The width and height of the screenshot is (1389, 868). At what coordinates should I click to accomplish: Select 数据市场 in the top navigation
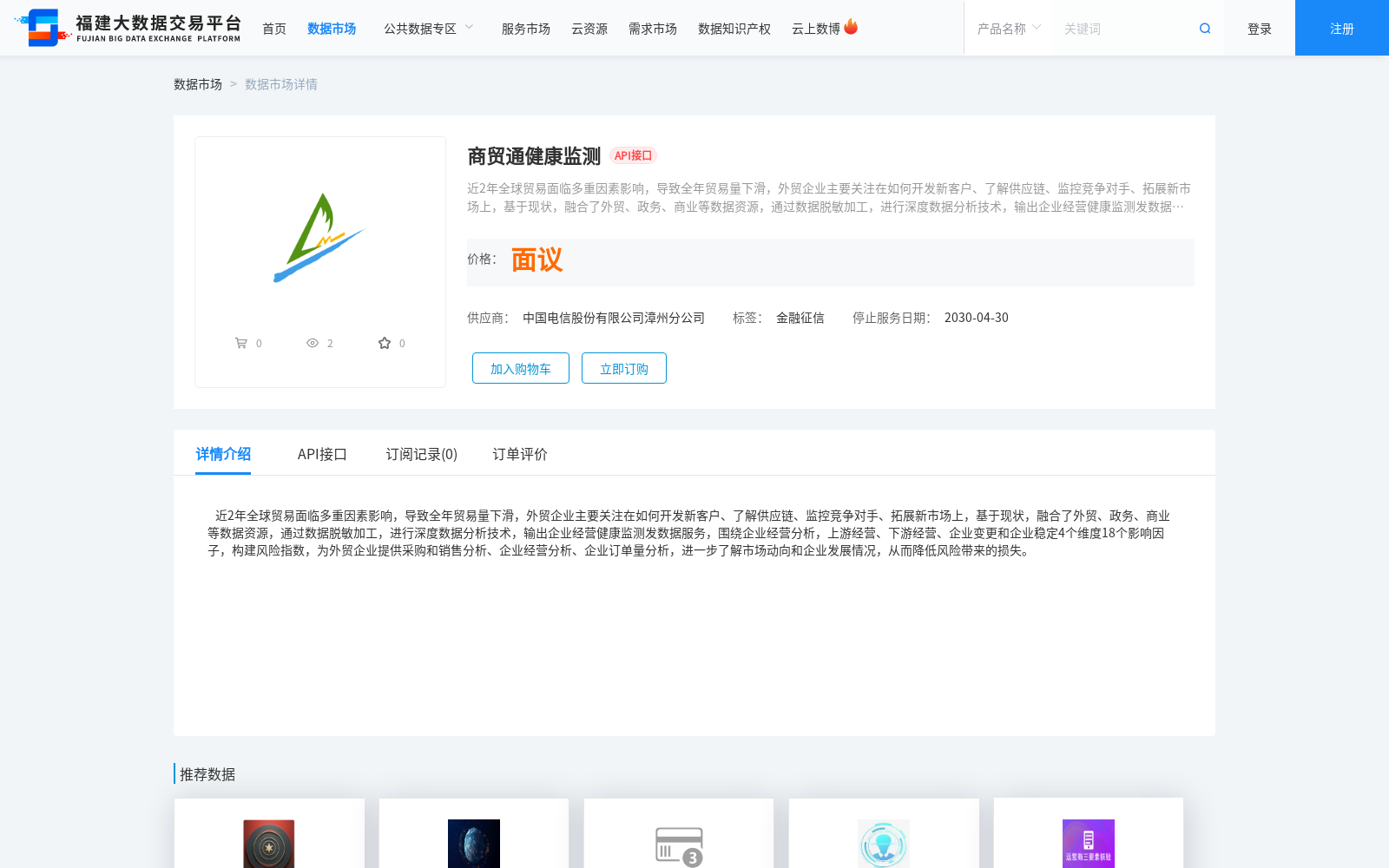(x=332, y=29)
